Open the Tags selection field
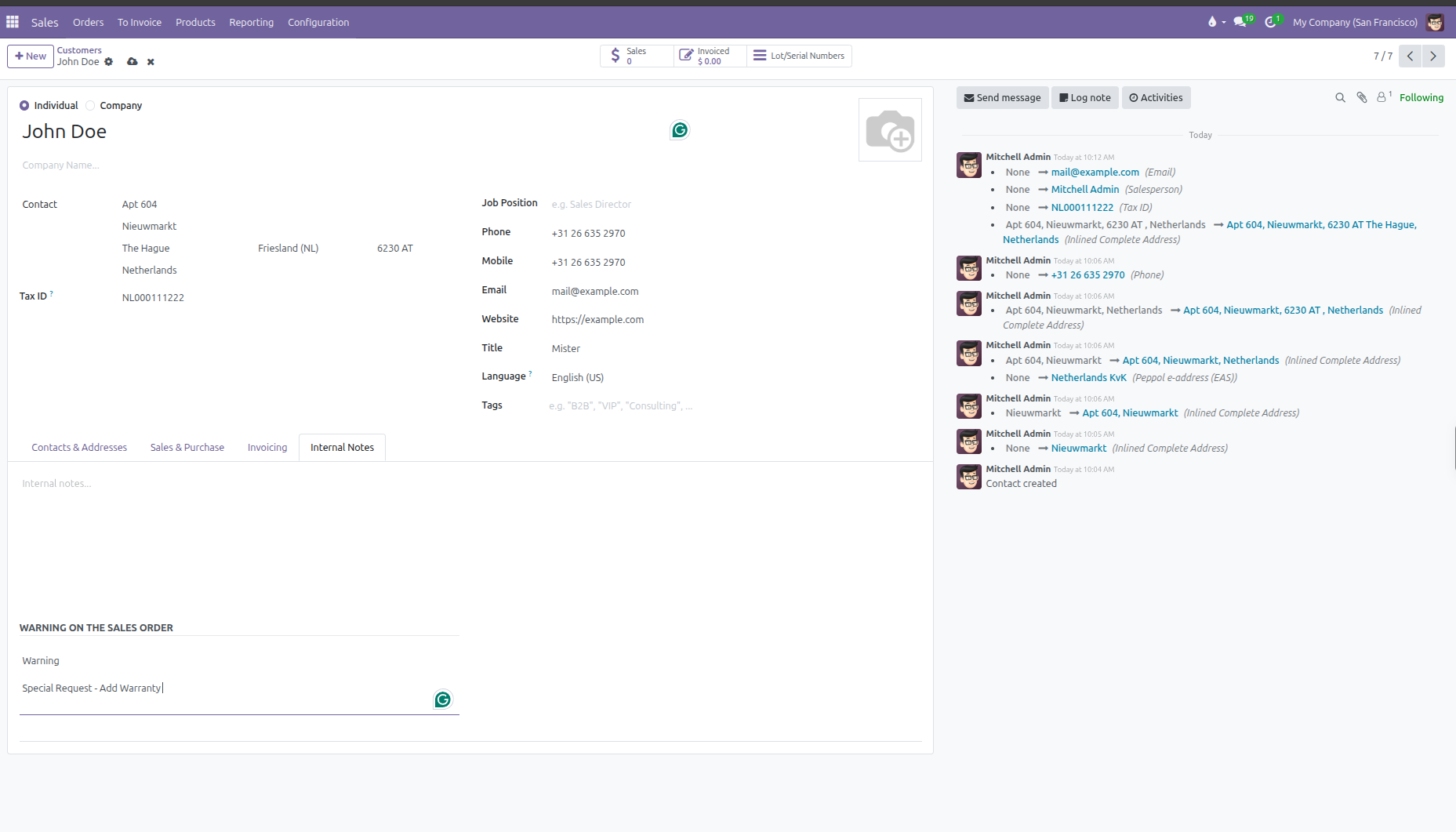This screenshot has width=1456, height=832. pos(735,406)
